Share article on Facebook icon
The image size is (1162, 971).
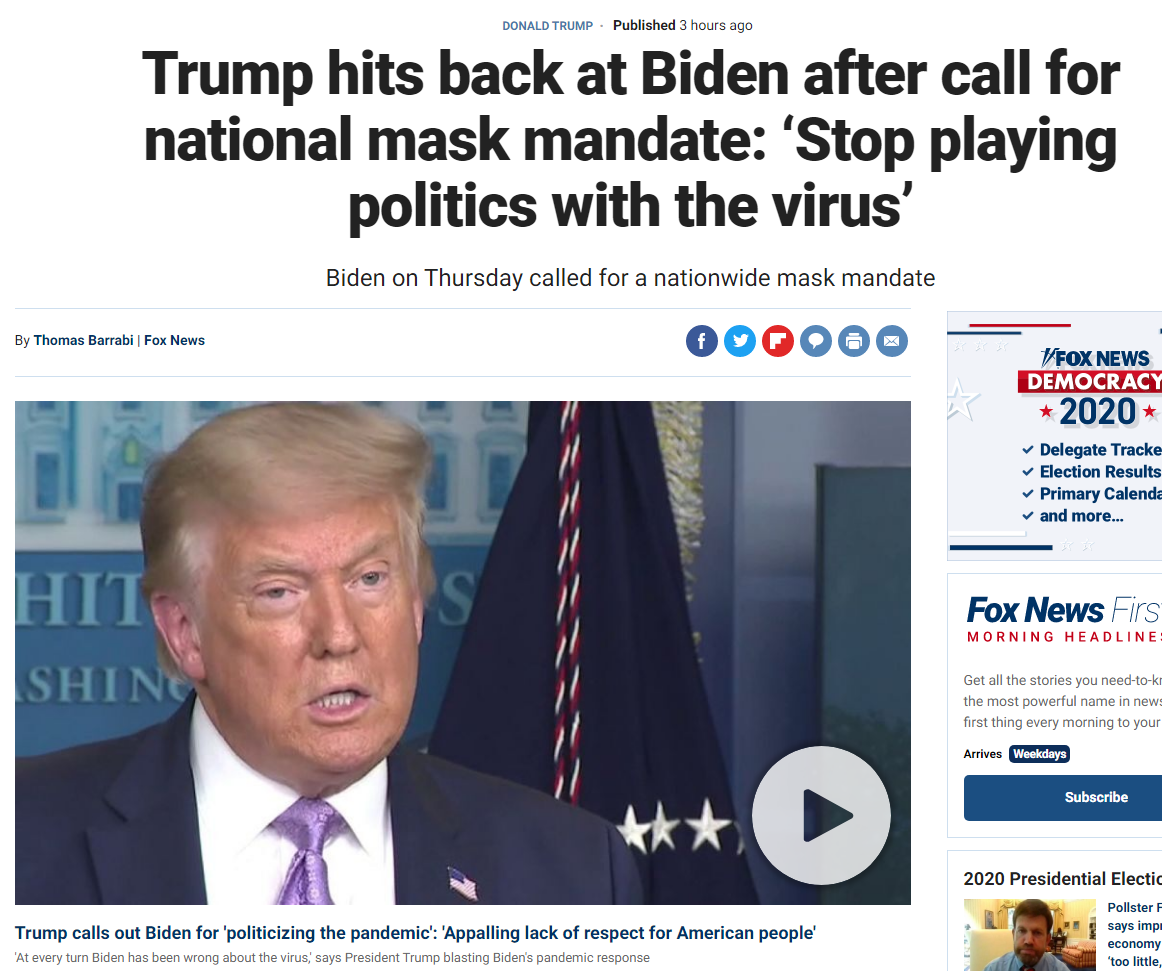point(702,341)
